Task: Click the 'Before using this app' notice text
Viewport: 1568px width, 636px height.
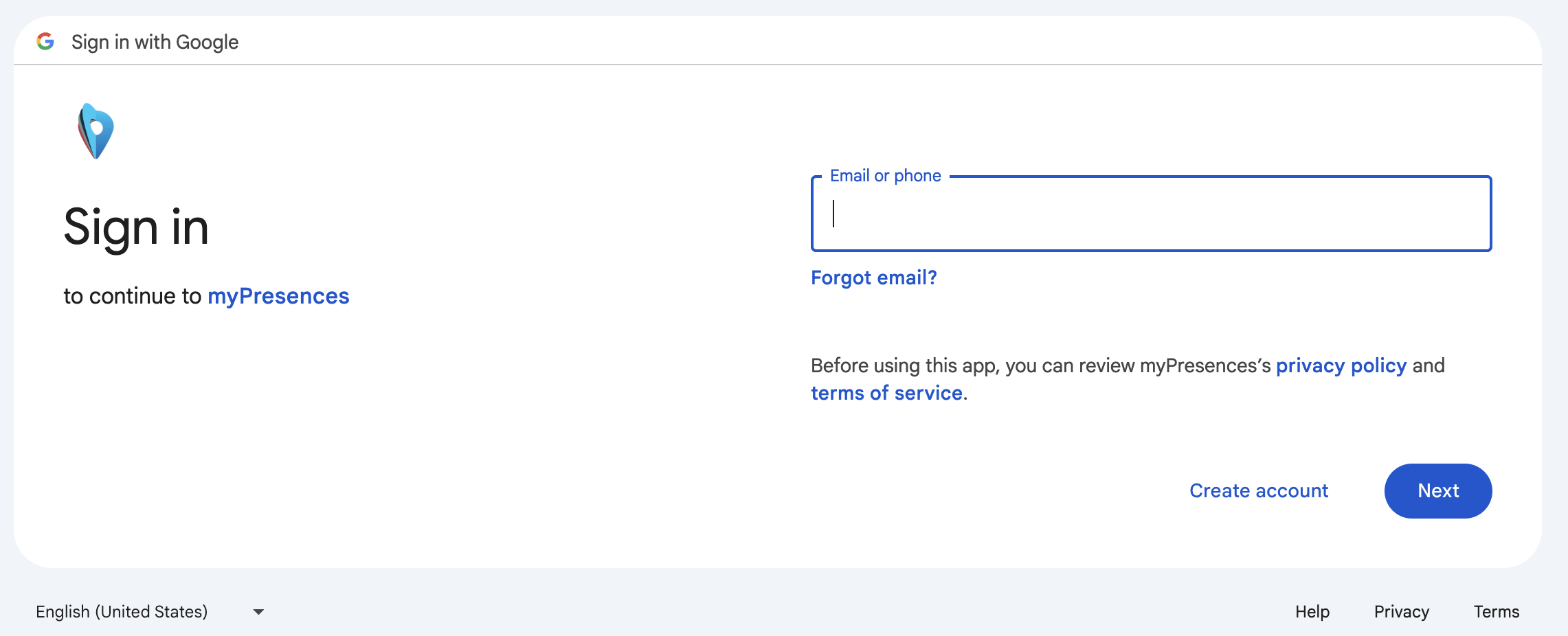Action: click(x=1128, y=379)
